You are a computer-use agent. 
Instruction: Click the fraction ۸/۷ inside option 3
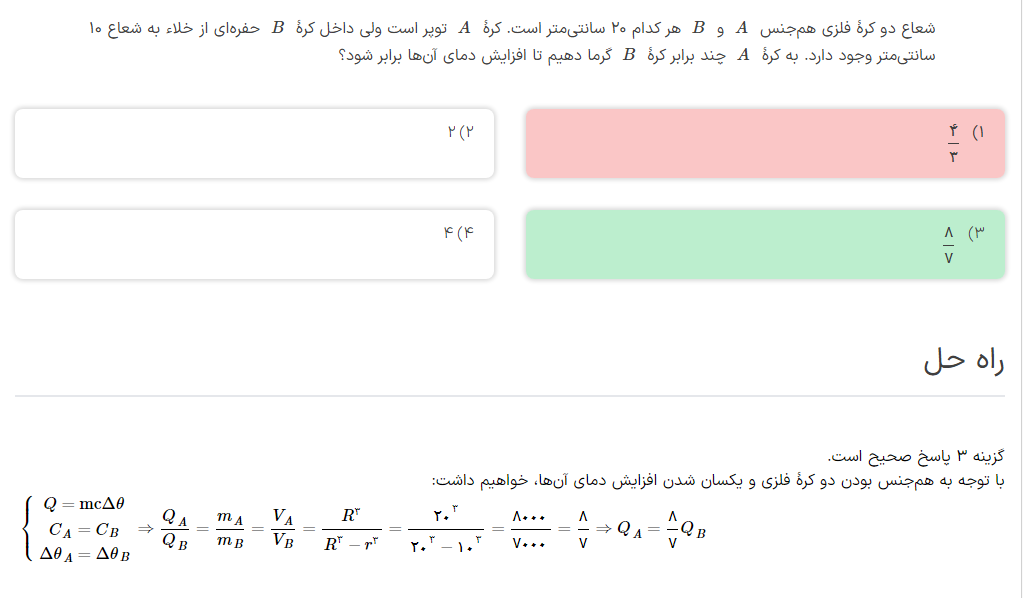click(948, 245)
